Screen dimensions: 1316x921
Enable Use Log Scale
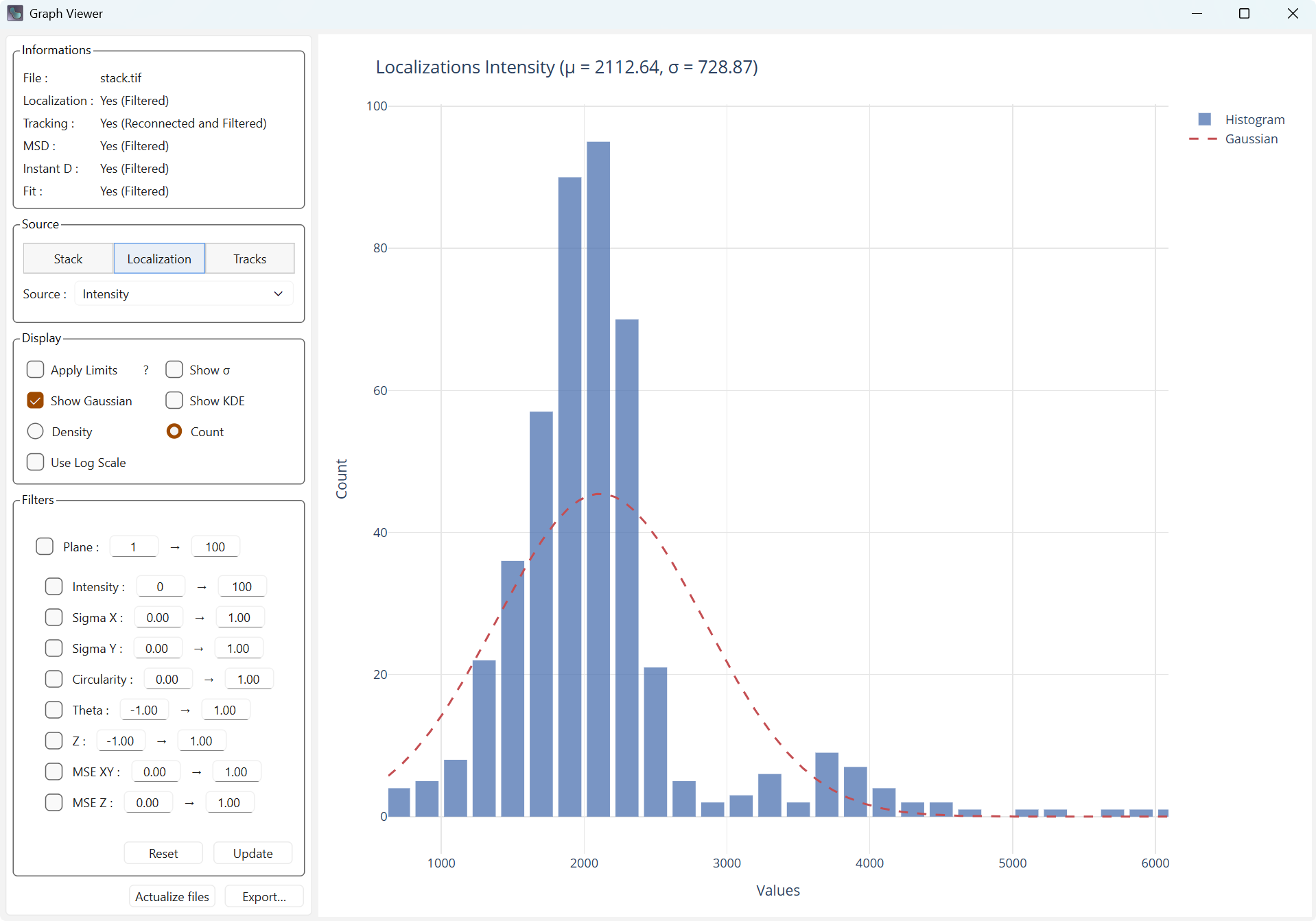point(35,462)
